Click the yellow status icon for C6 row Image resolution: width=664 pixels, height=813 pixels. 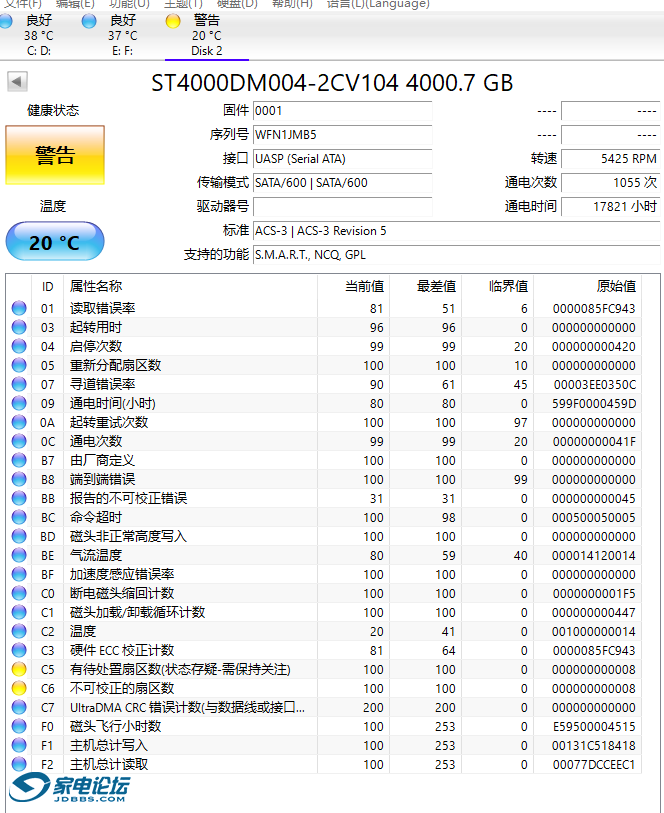[19, 689]
